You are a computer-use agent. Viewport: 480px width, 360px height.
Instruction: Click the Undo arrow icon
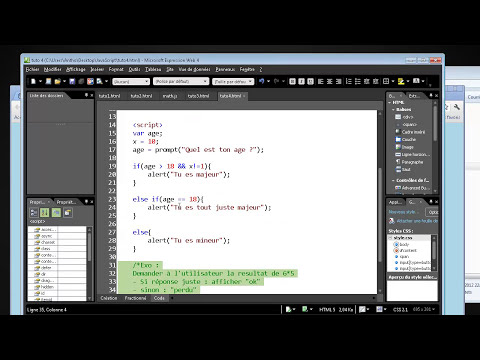[261, 81]
